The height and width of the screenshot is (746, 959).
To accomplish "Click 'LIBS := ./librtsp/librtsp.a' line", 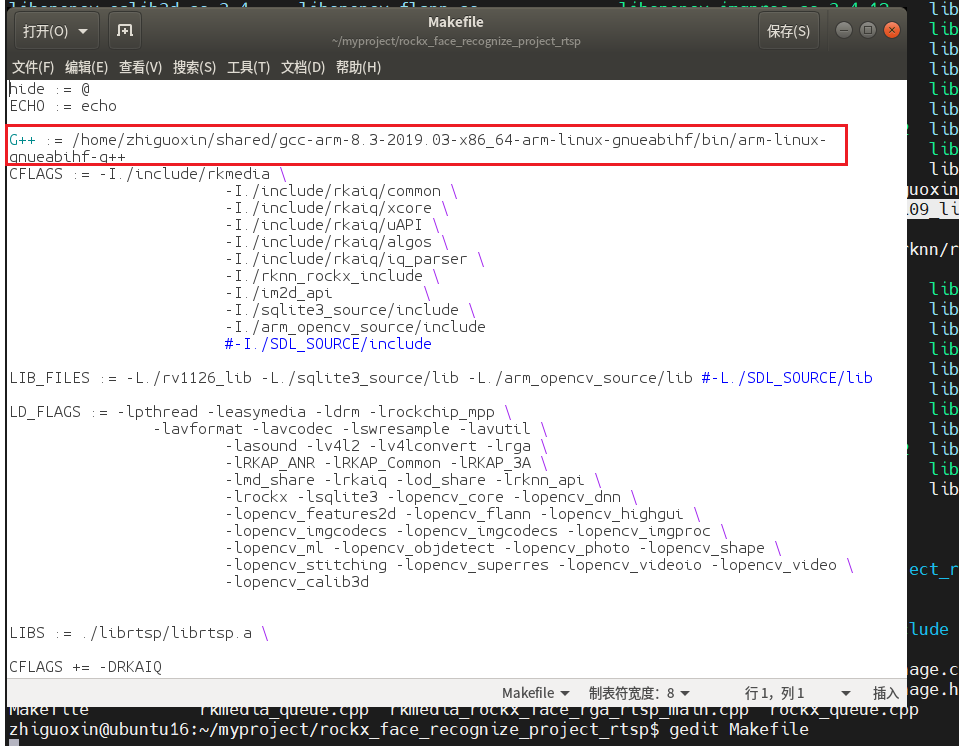I will pyautogui.click(x=139, y=633).
